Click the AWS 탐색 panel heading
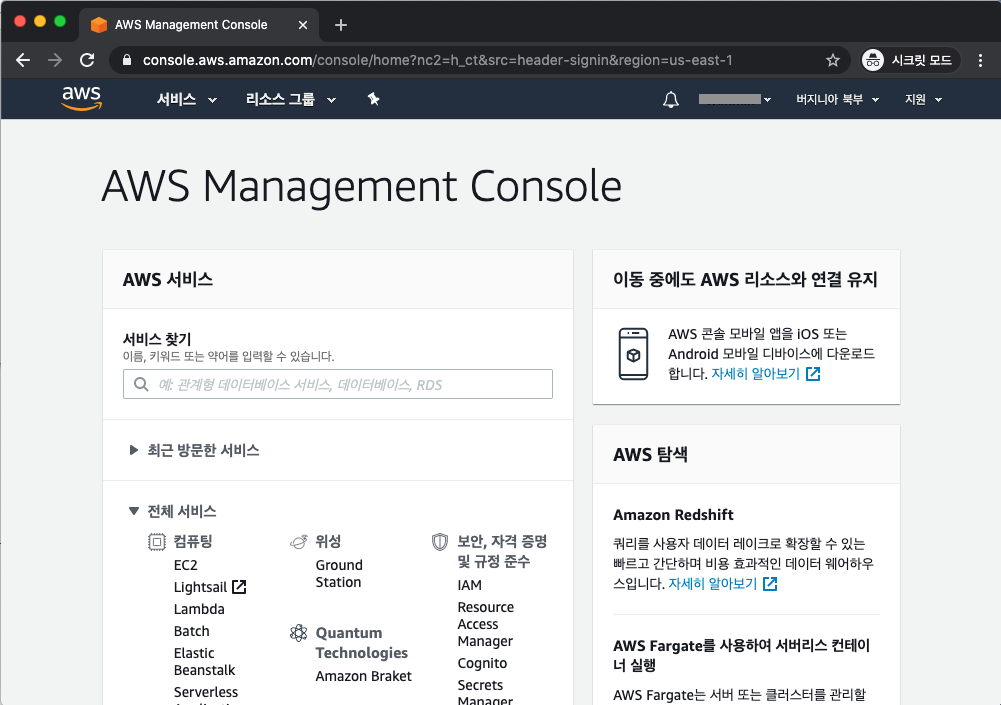The width and height of the screenshot is (1001, 705). point(650,455)
